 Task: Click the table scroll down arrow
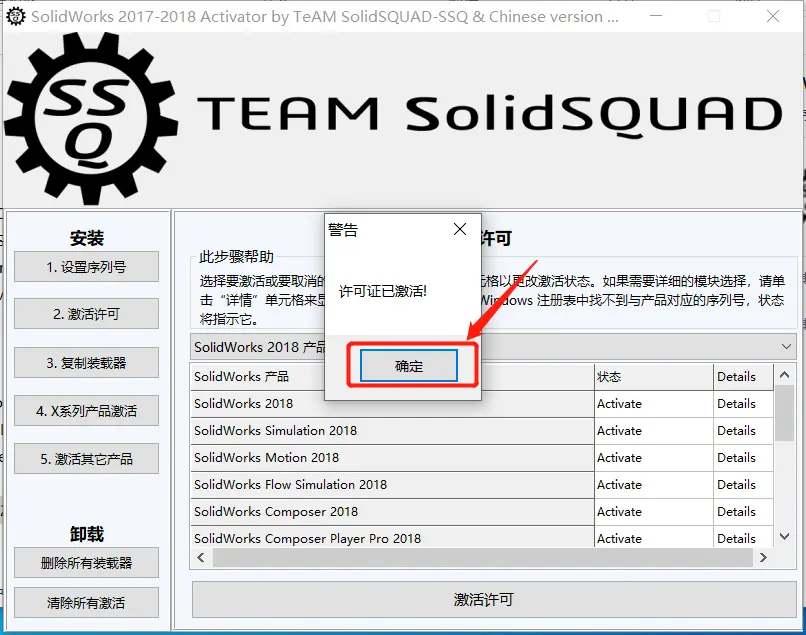point(784,536)
